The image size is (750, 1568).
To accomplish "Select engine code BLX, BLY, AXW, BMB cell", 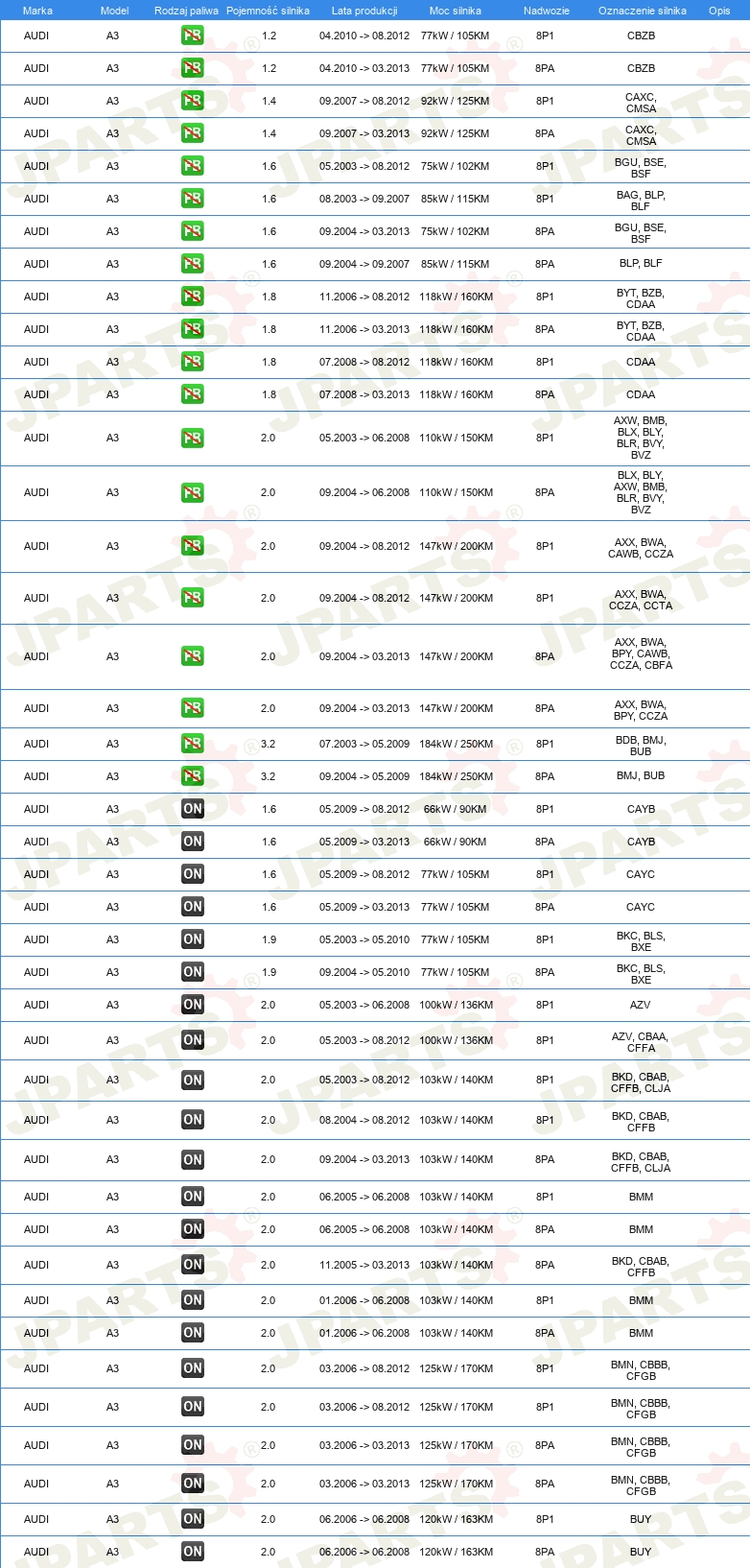I will [641, 492].
